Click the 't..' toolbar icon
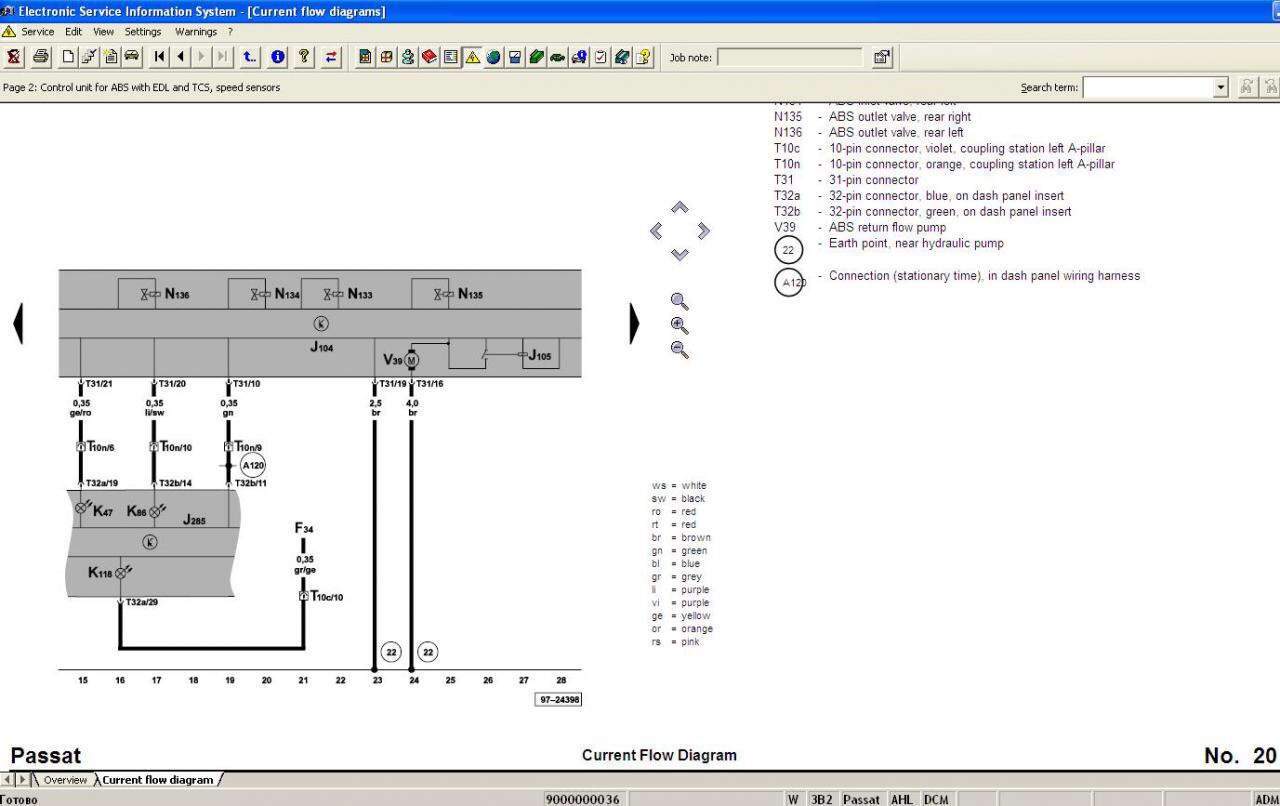 coord(250,57)
